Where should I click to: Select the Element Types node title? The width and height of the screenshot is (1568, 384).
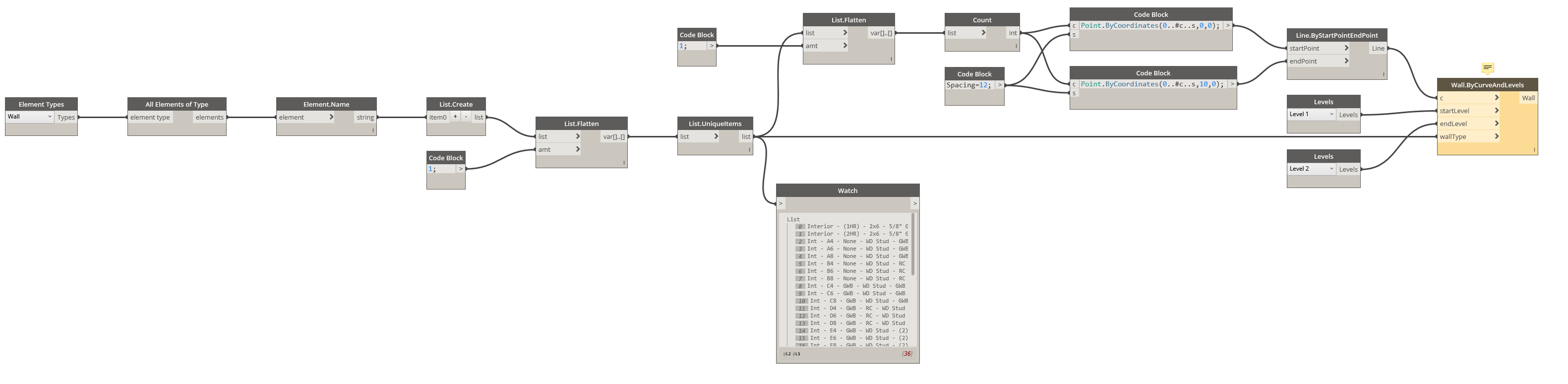point(41,104)
